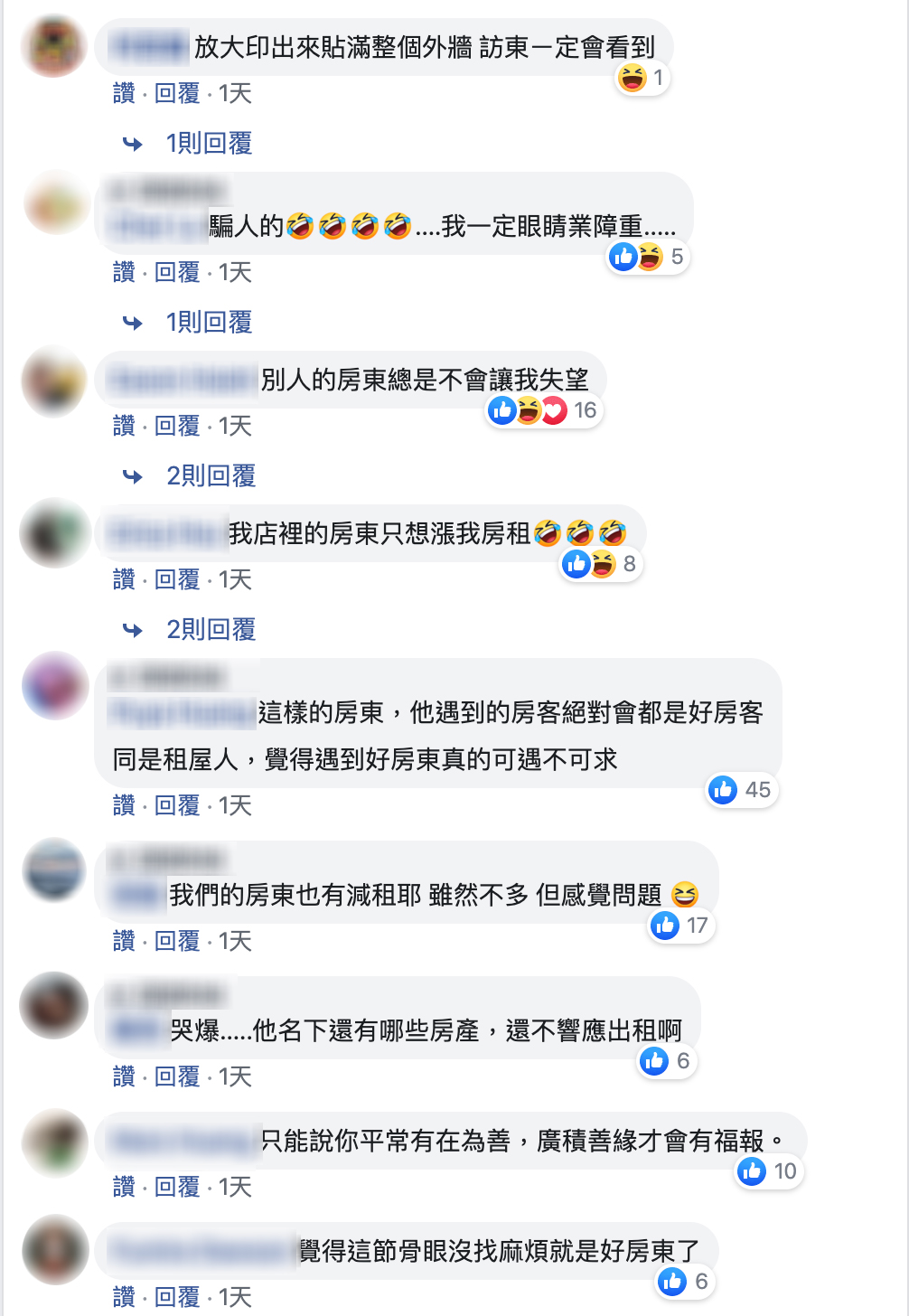Open the reaction count on the 騙人的 comment
Image resolution: width=909 pixels, height=1316 pixels.
(x=649, y=258)
